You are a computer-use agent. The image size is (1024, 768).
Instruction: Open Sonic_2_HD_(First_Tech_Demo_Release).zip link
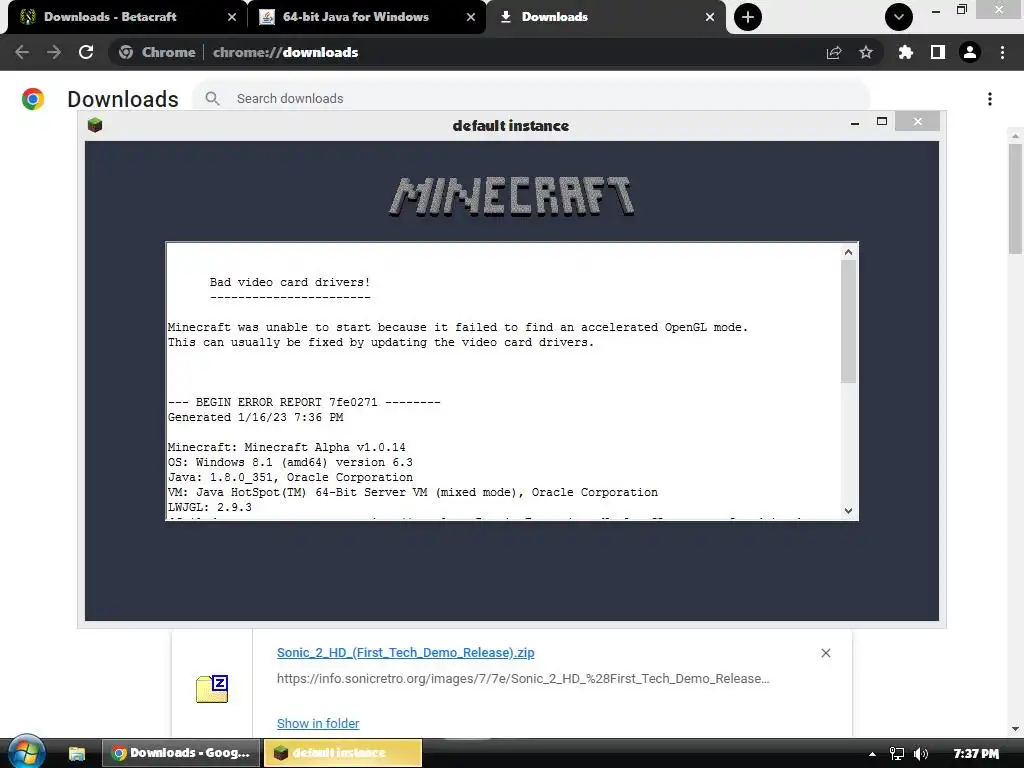pos(406,652)
